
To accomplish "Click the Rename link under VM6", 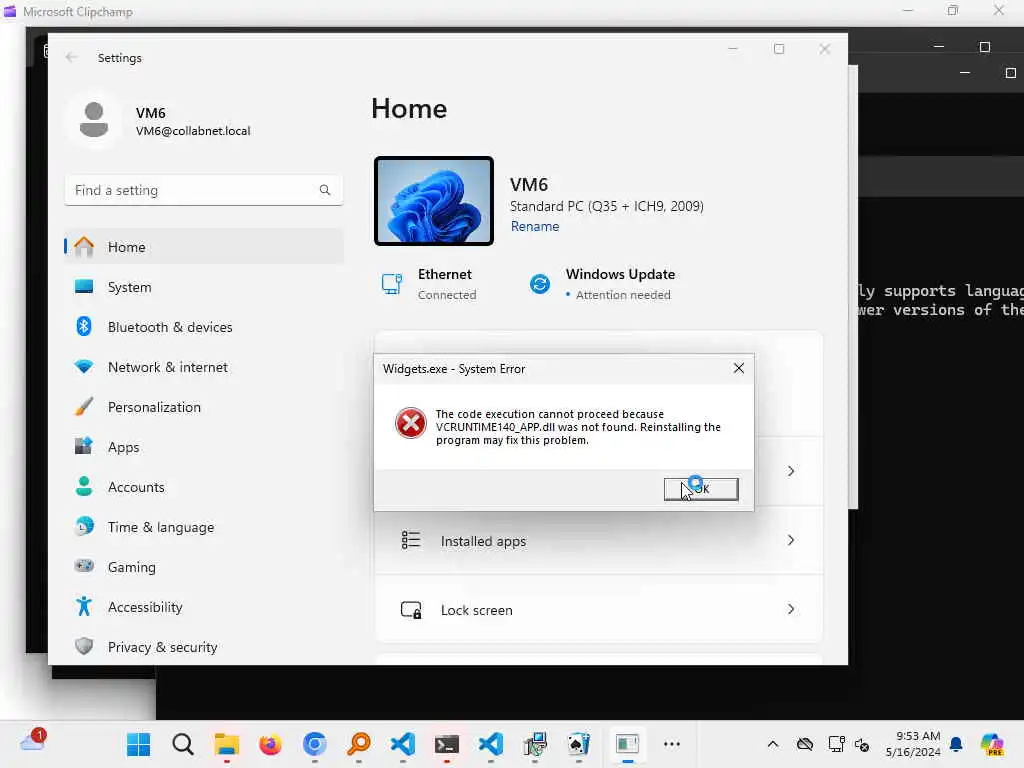I will 534,226.
